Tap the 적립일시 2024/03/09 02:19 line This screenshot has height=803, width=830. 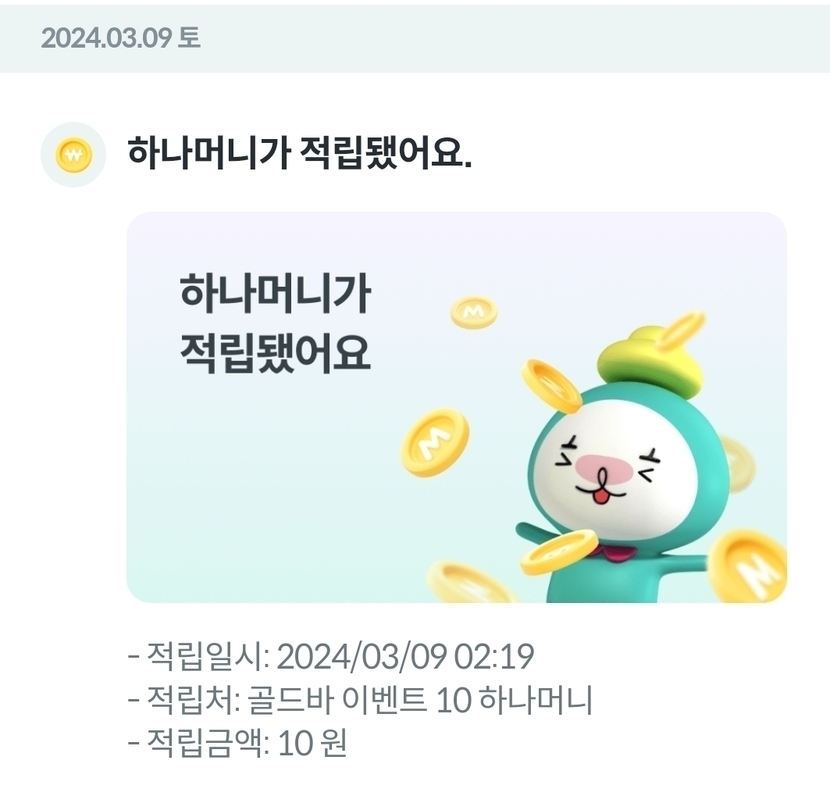point(331,657)
